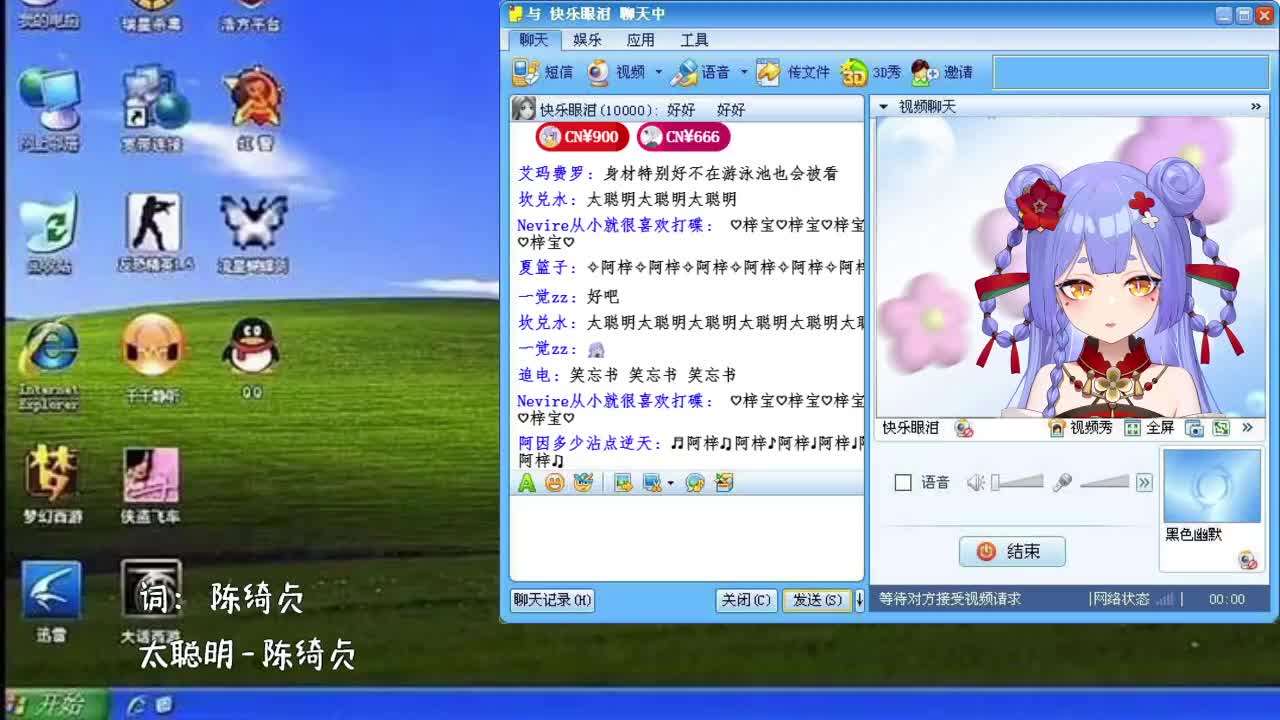Viewport: 1280px width, 720px height.
Task: Click the IE quick launch taskbar icon
Action: pos(137,705)
